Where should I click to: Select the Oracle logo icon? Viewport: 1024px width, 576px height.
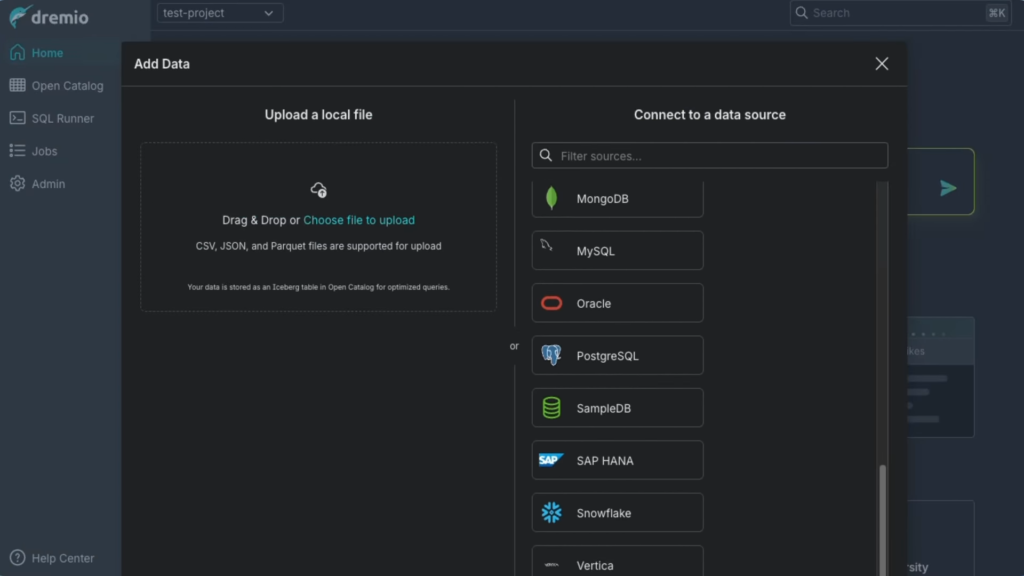tap(552, 303)
